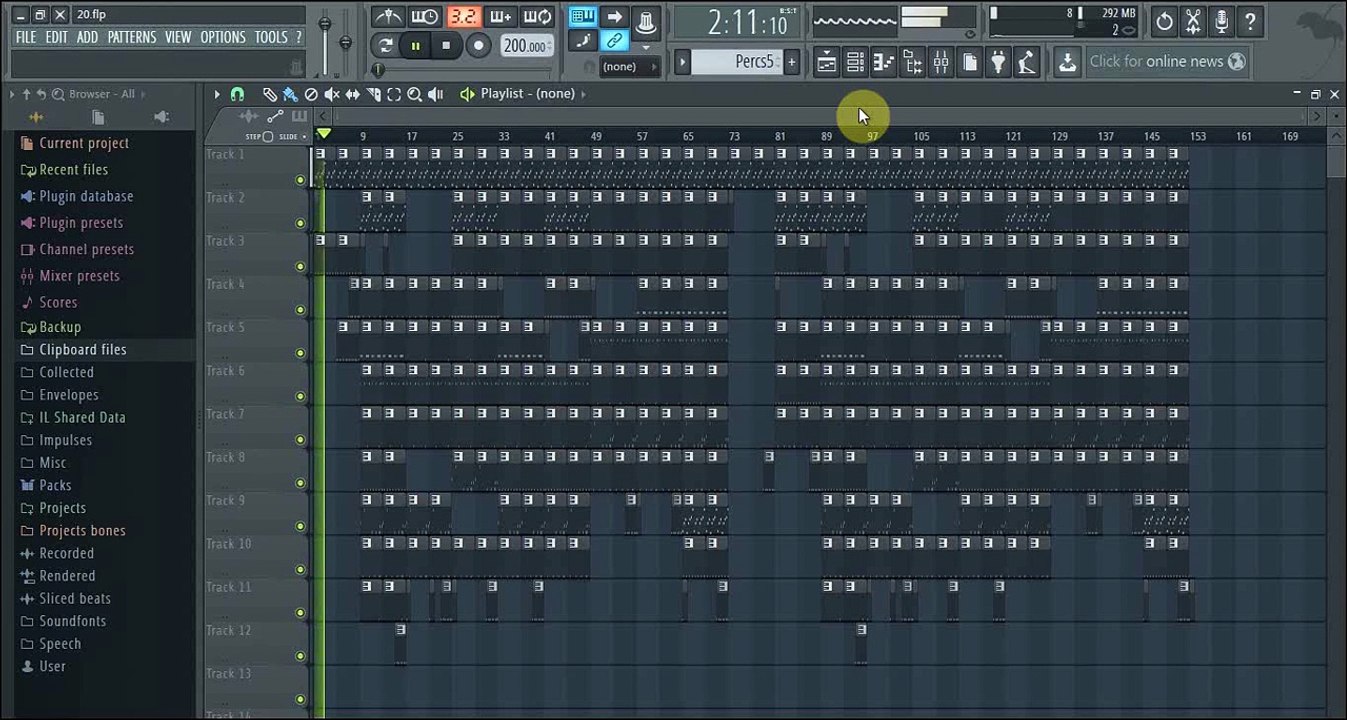Open the help question mark icon
Viewport: 1347px width, 720px height.
coord(1250,21)
